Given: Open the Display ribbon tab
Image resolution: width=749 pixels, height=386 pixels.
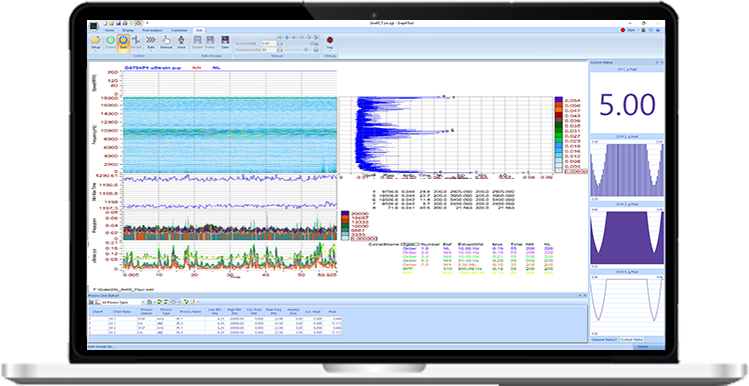Looking at the screenshot, I should pyautogui.click(x=128, y=30).
